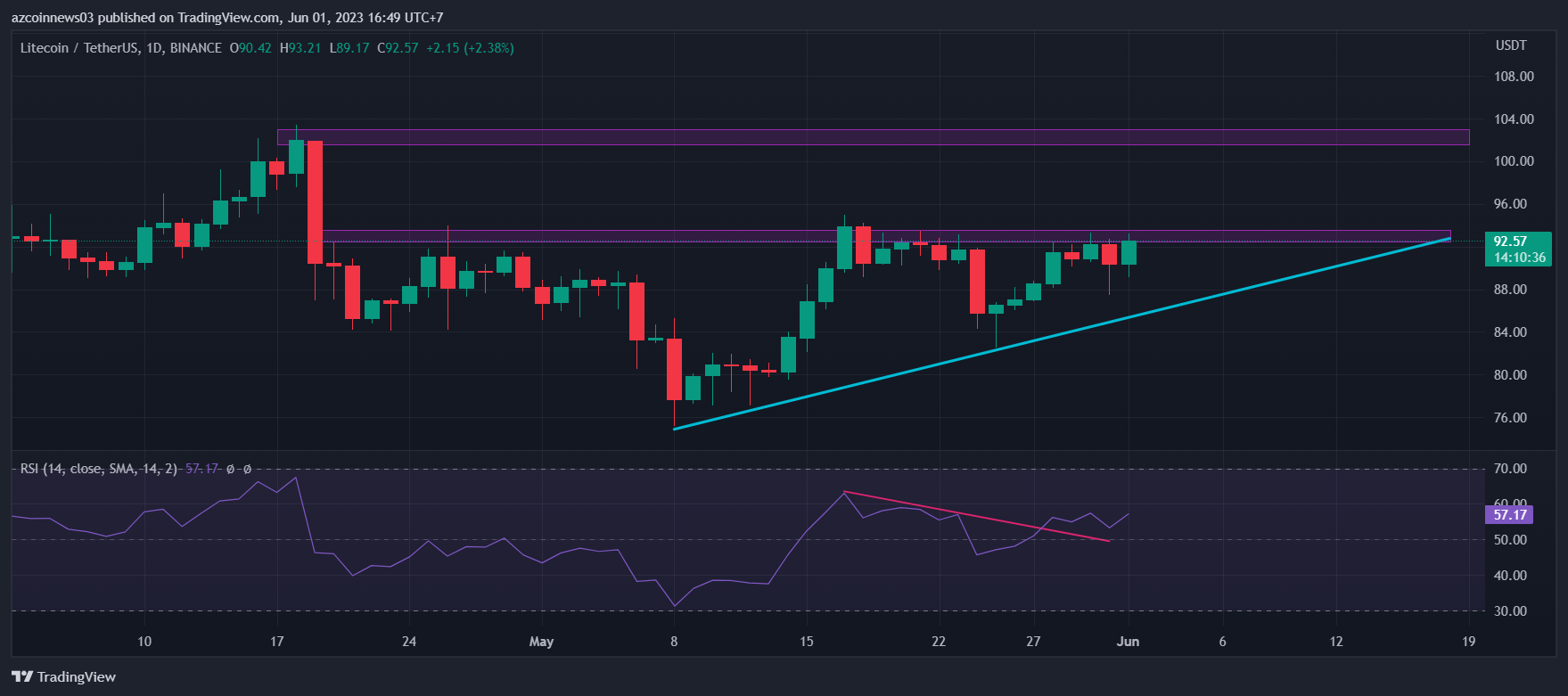
Task: Click the 30.00 RSI axis label
Action: click(x=1511, y=611)
